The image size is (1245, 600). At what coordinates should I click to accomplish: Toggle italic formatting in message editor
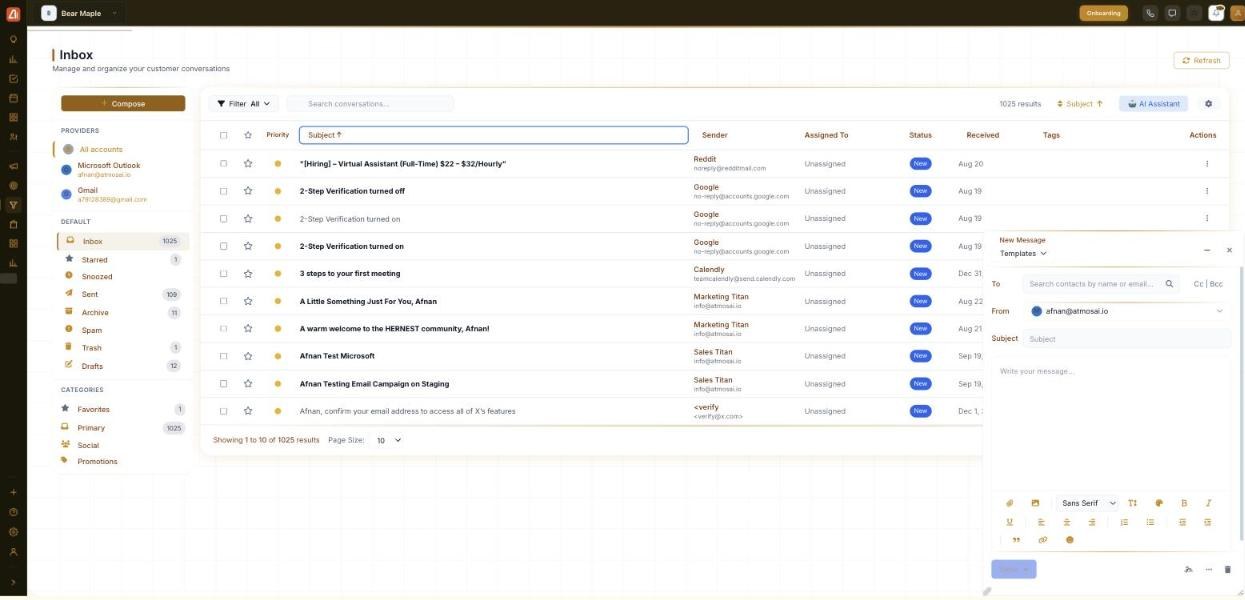point(1208,503)
